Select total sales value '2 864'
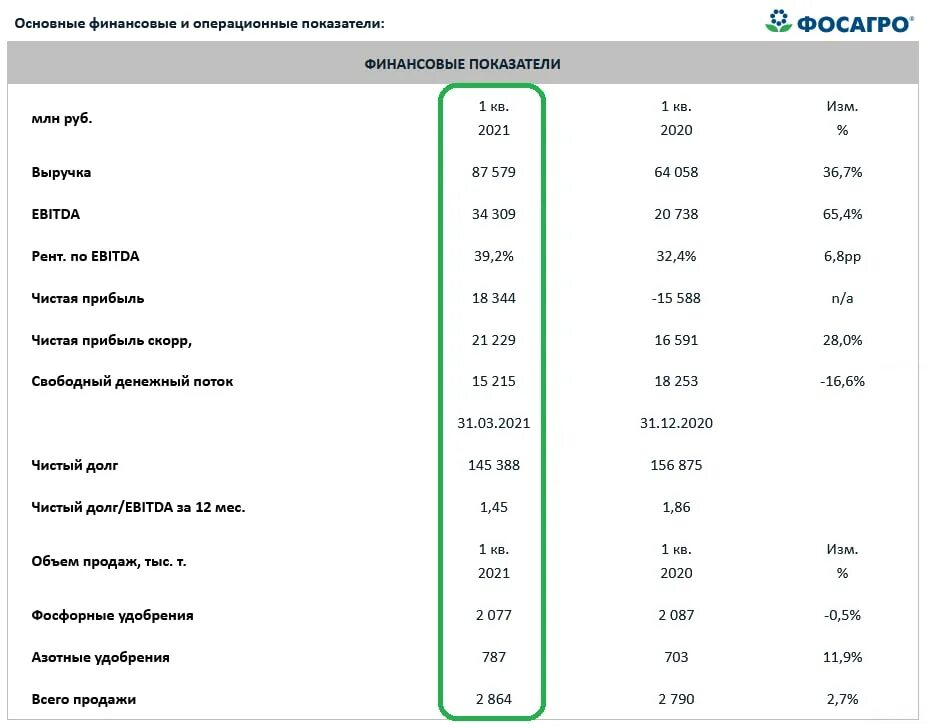929x728 pixels. 494,700
